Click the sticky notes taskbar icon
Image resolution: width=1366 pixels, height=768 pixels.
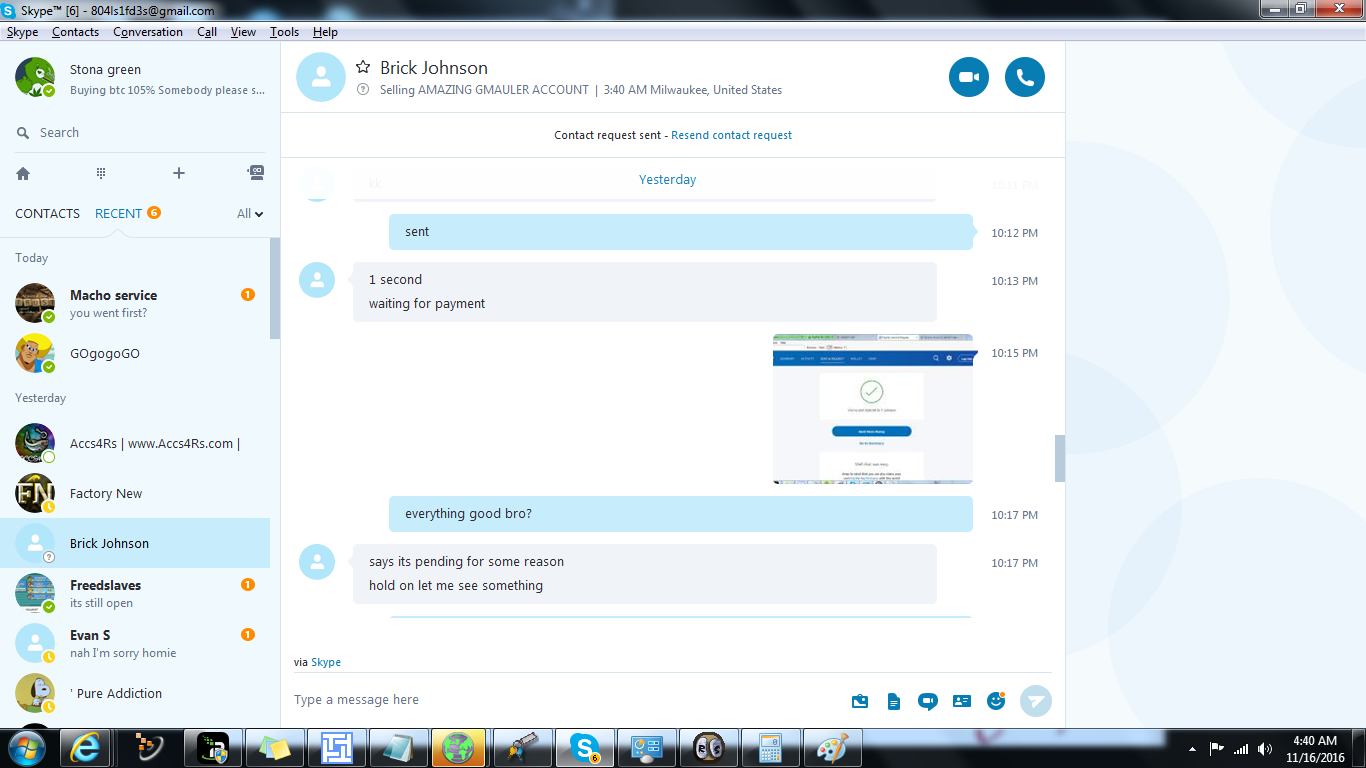click(275, 748)
